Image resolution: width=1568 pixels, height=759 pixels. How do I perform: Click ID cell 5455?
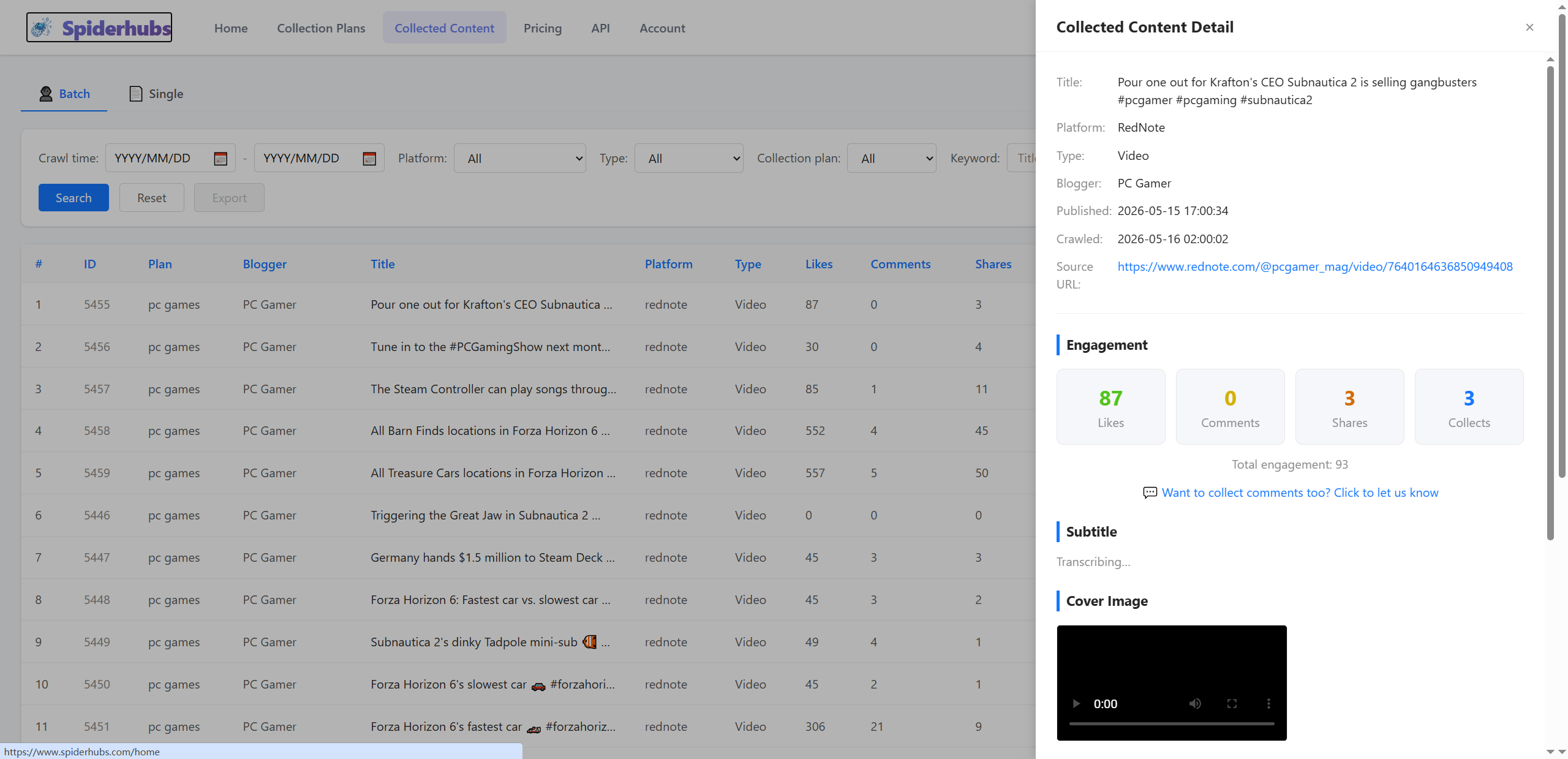click(x=97, y=304)
